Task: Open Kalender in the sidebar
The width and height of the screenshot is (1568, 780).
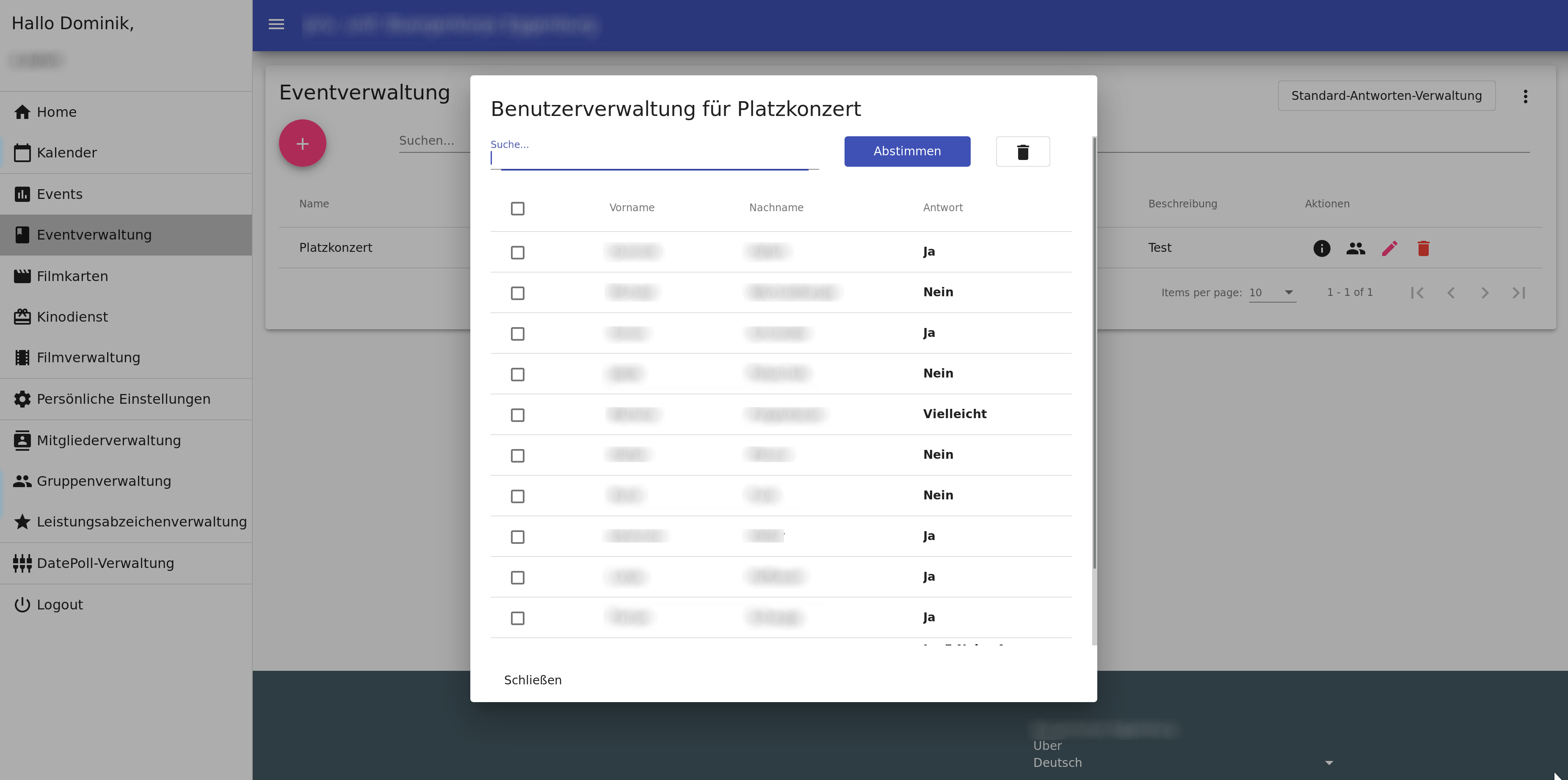Action: click(x=126, y=153)
